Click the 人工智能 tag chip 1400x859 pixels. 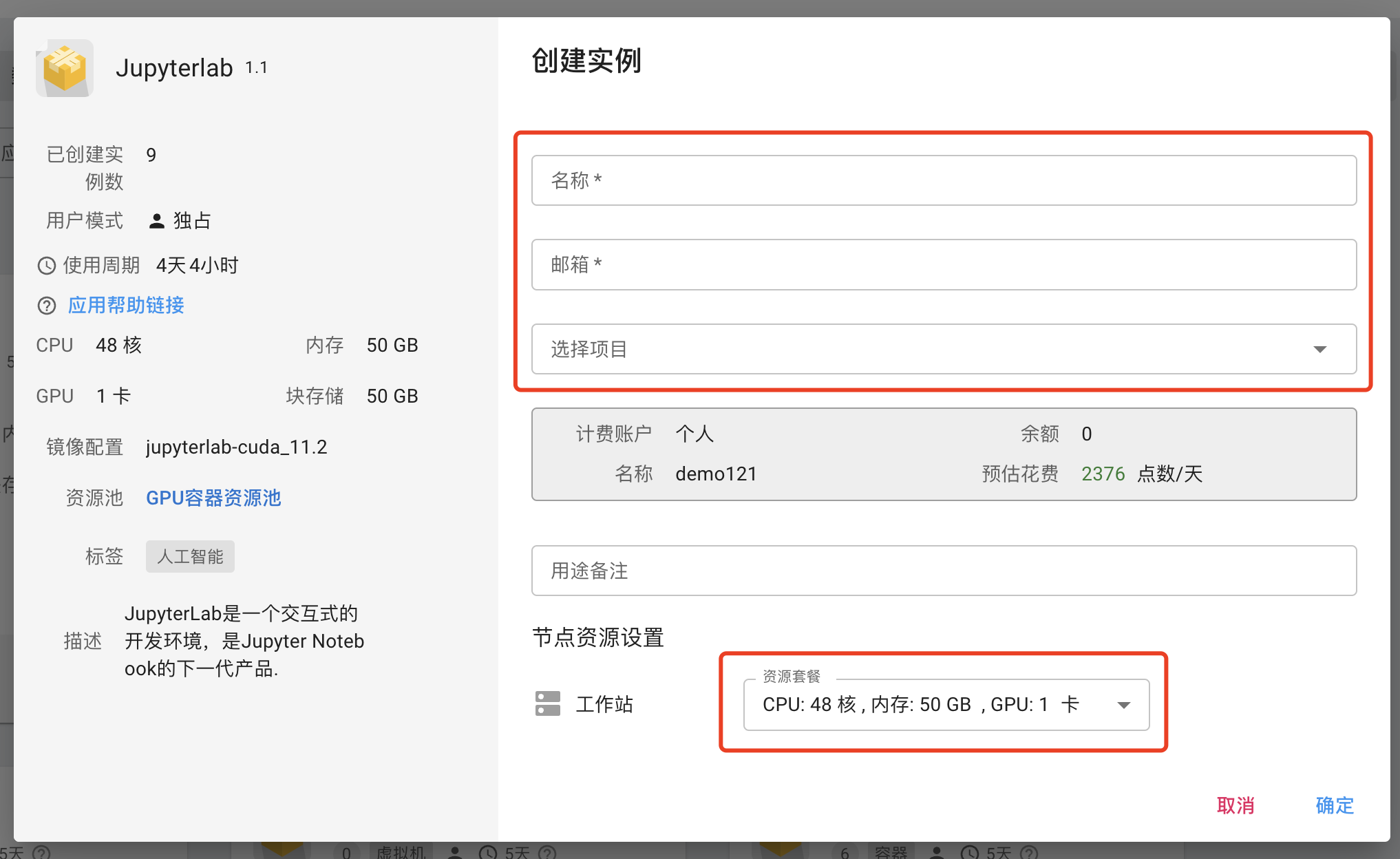click(190, 556)
